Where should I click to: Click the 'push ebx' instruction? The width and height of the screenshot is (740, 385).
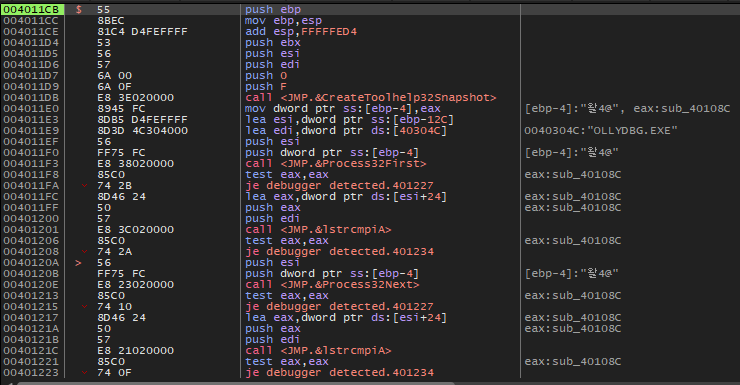point(273,42)
